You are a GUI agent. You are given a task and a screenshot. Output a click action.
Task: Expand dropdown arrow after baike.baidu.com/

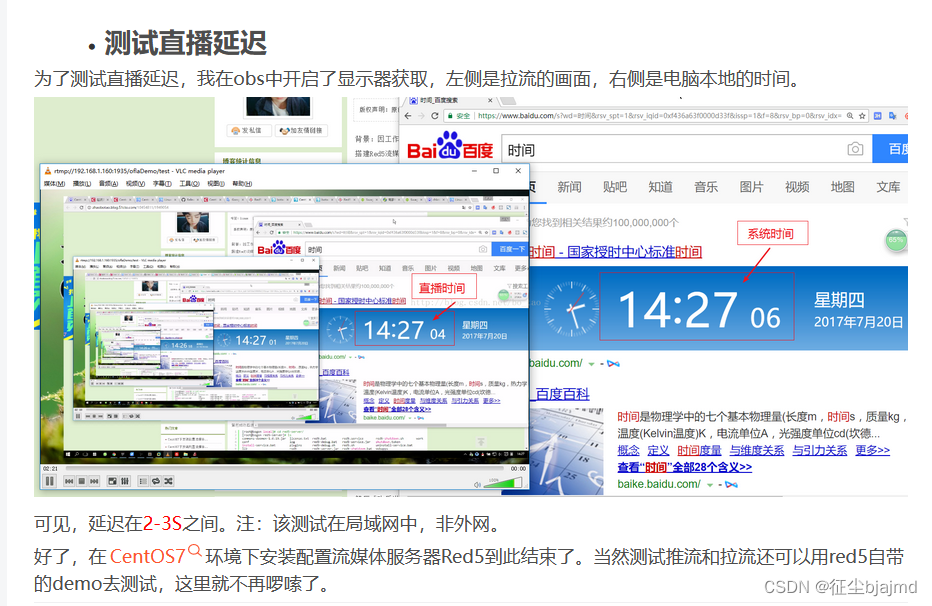710,485
